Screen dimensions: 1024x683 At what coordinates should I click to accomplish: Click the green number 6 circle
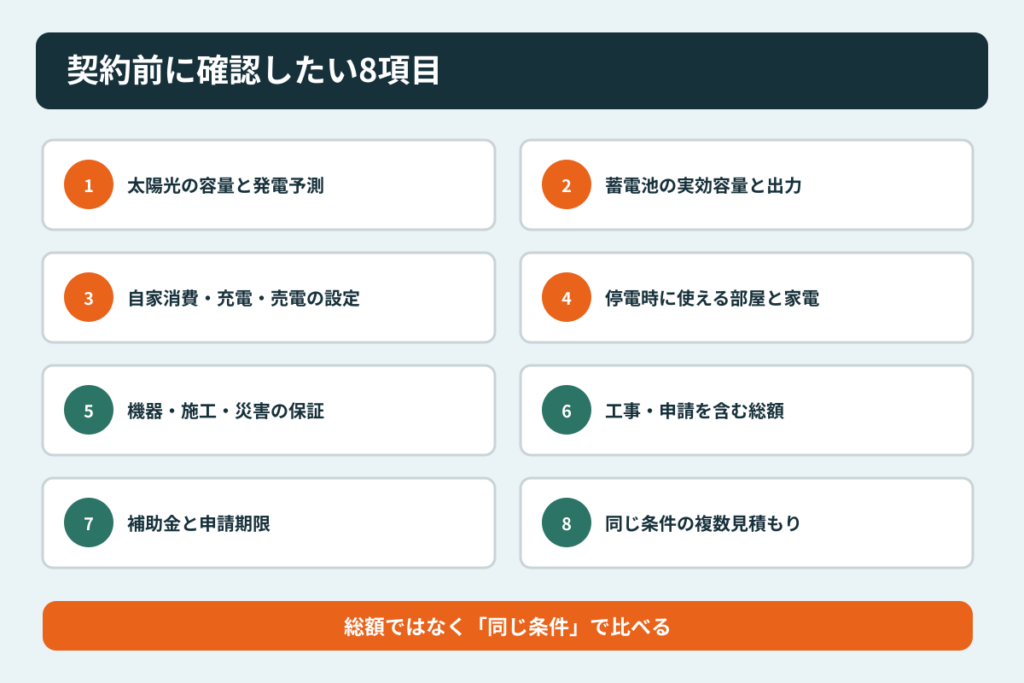click(x=566, y=410)
